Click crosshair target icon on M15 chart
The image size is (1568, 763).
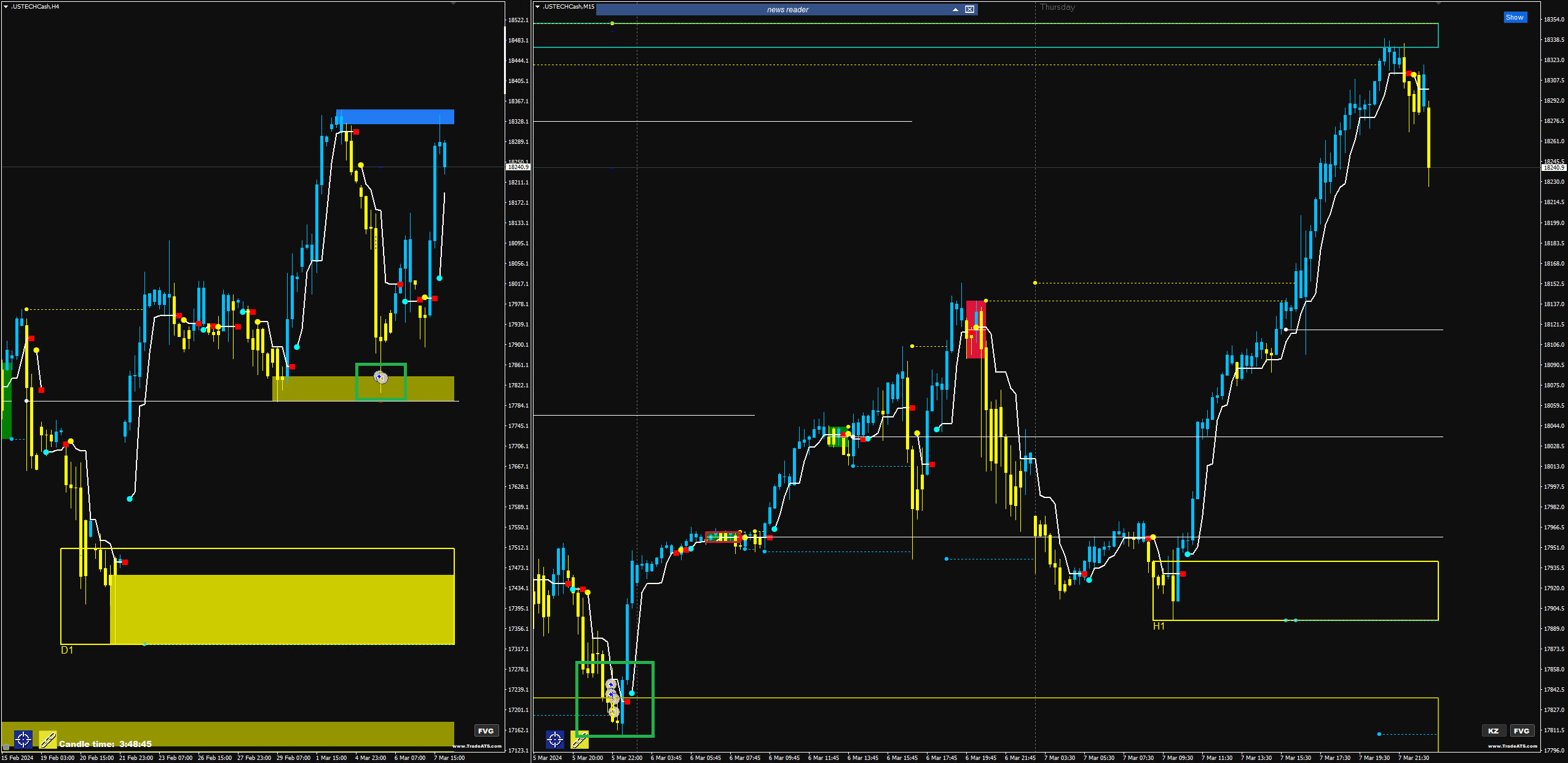[554, 739]
